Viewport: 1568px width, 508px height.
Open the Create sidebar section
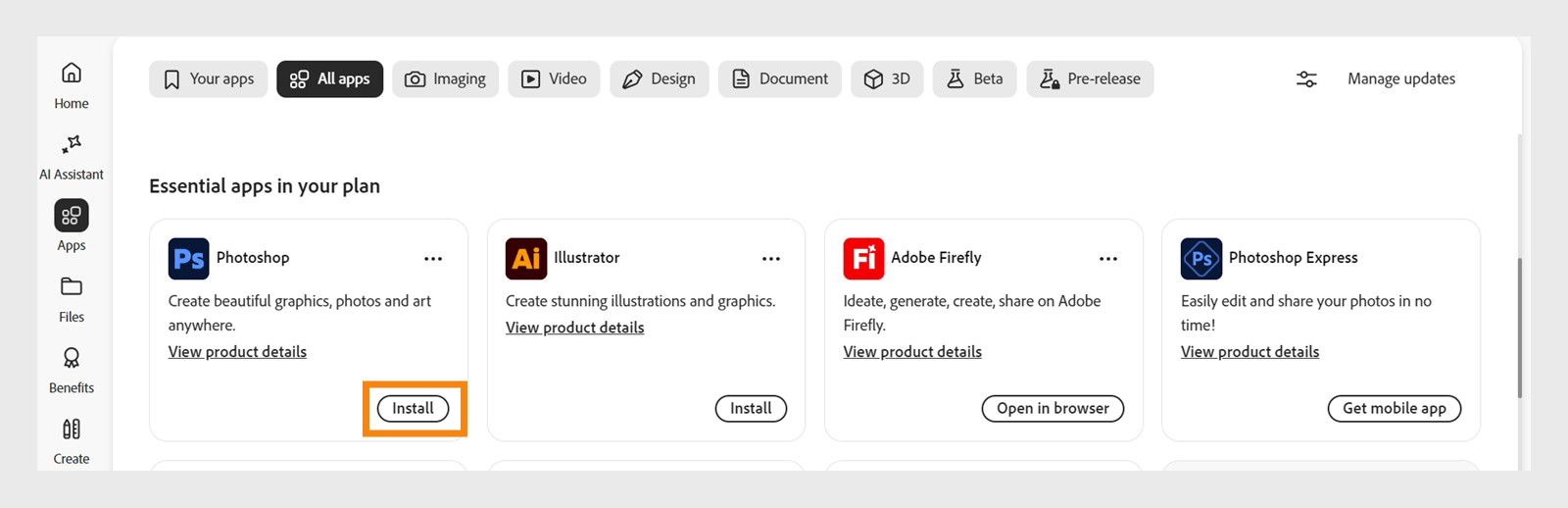point(72,441)
